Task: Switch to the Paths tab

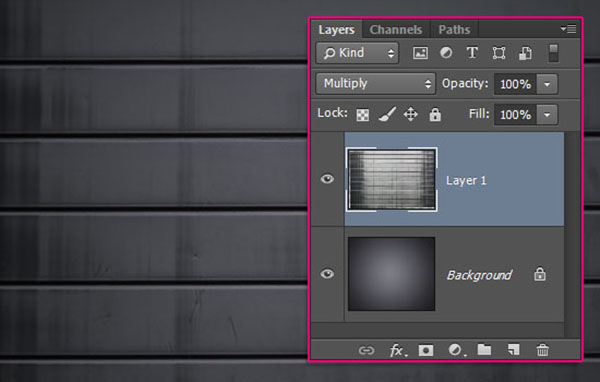Action: (x=454, y=29)
